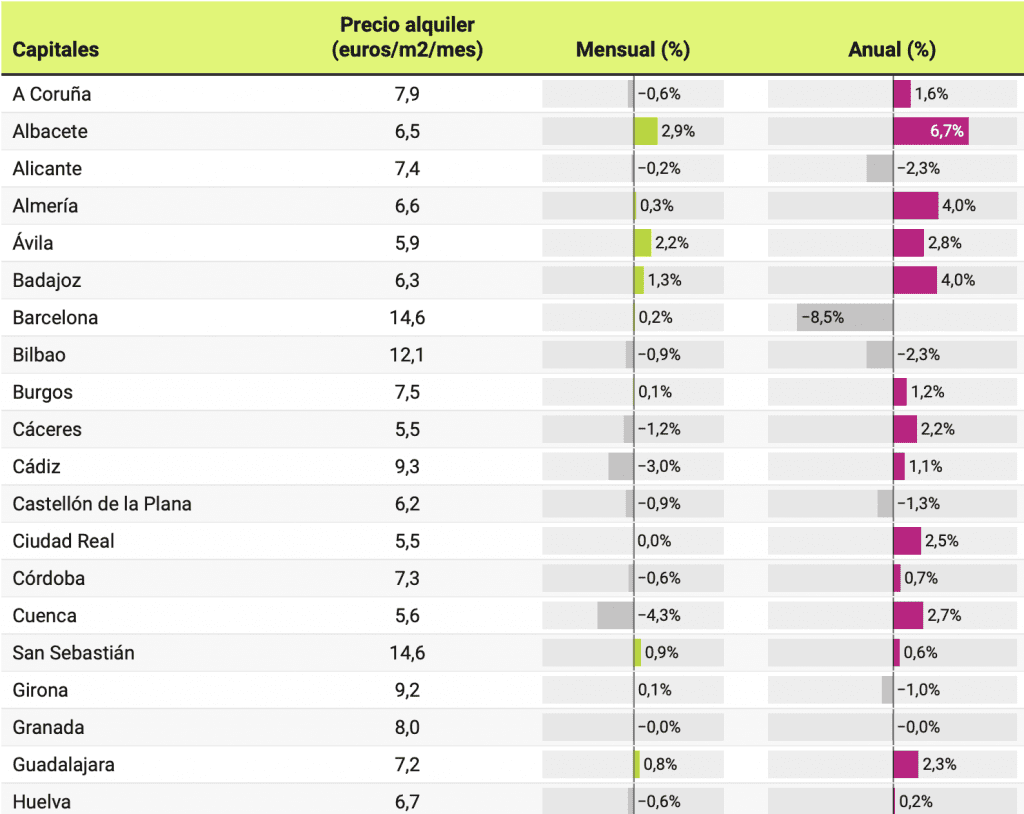Click the Barcelona city name
This screenshot has width=1024, height=814.
[x=55, y=318]
